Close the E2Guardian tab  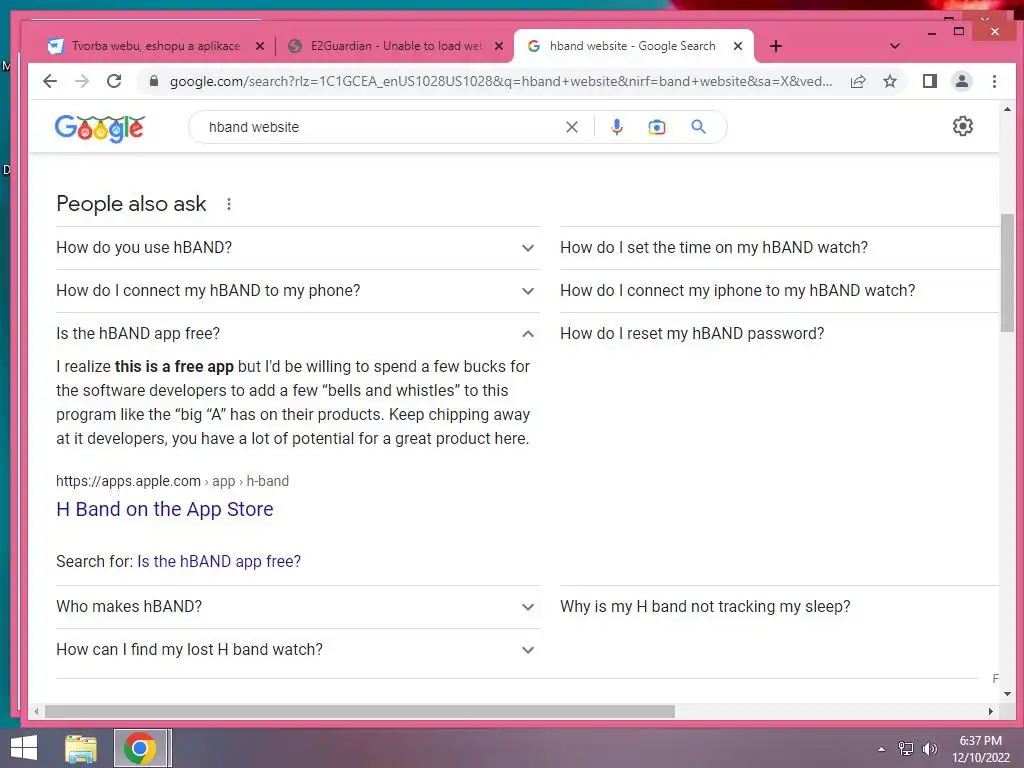[499, 46]
